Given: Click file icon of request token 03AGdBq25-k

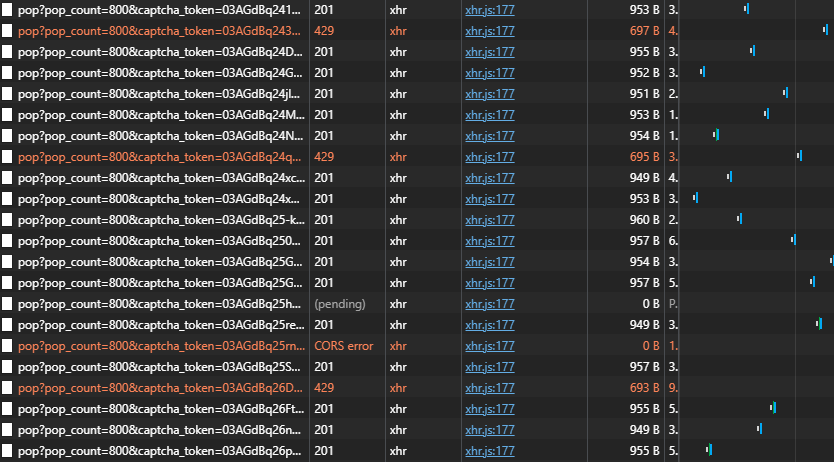Looking at the screenshot, I should click(7, 220).
